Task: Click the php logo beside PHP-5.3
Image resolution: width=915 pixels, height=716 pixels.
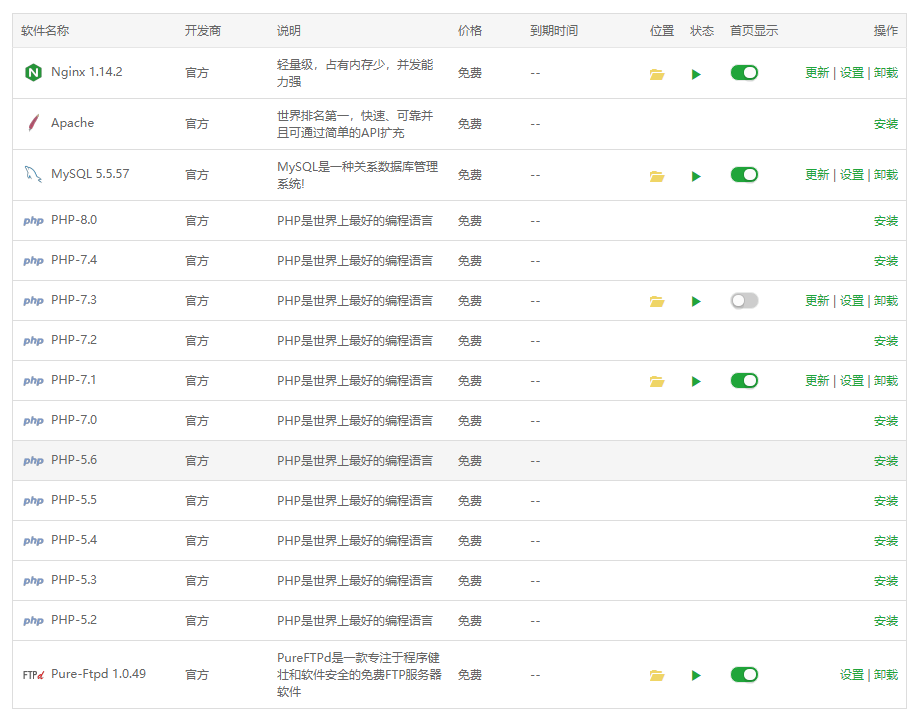Action: pyautogui.click(x=33, y=580)
